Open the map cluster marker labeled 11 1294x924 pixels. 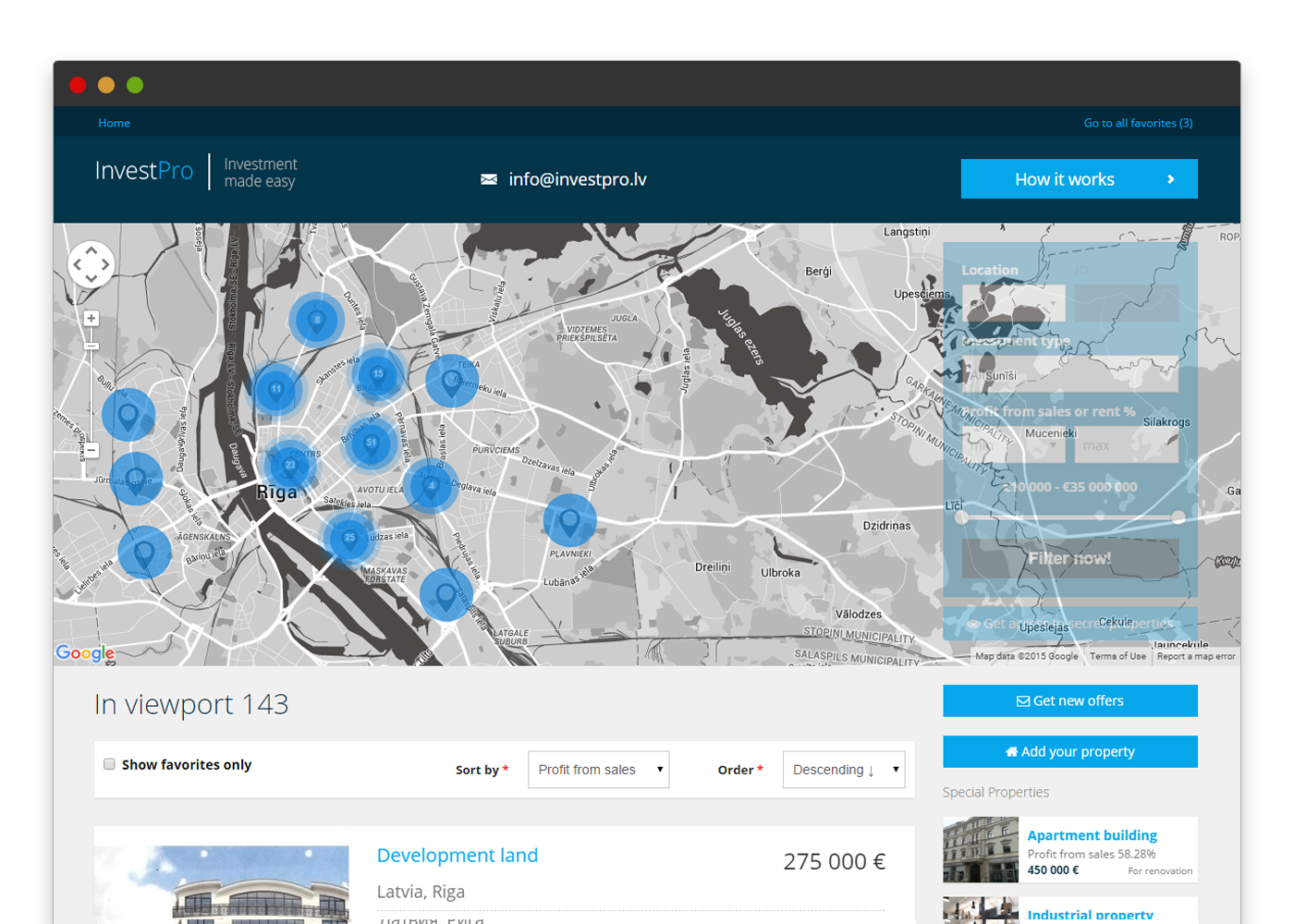pyautogui.click(x=275, y=389)
